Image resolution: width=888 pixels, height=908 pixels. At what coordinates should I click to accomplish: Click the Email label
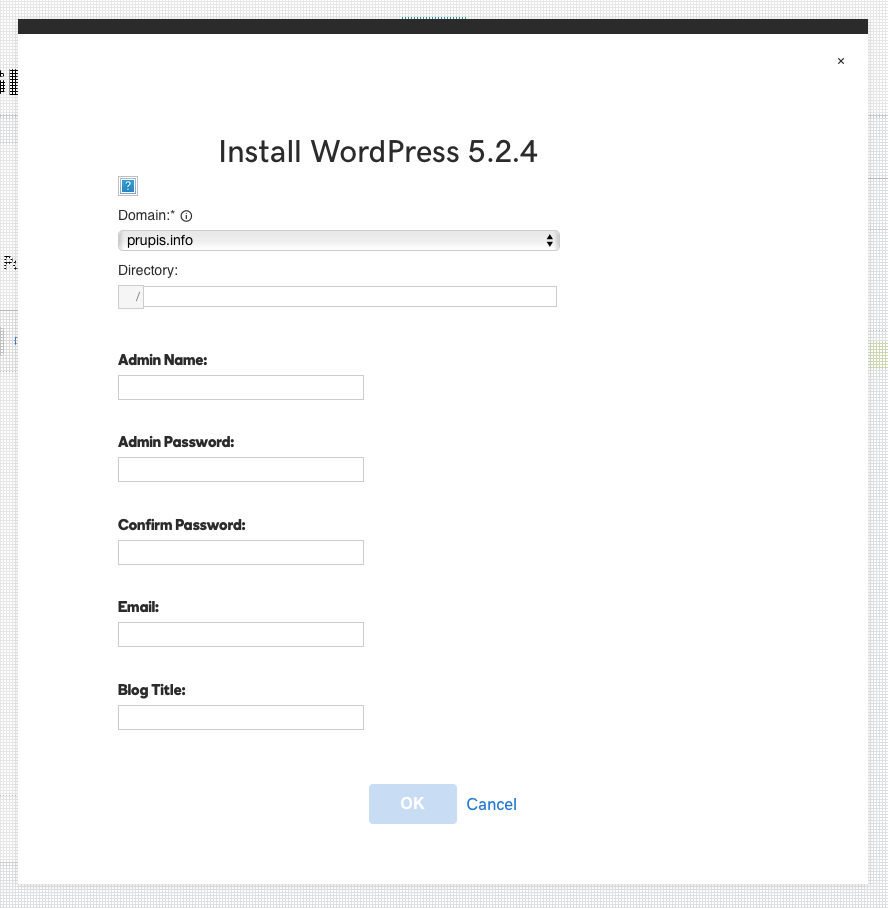pos(138,607)
